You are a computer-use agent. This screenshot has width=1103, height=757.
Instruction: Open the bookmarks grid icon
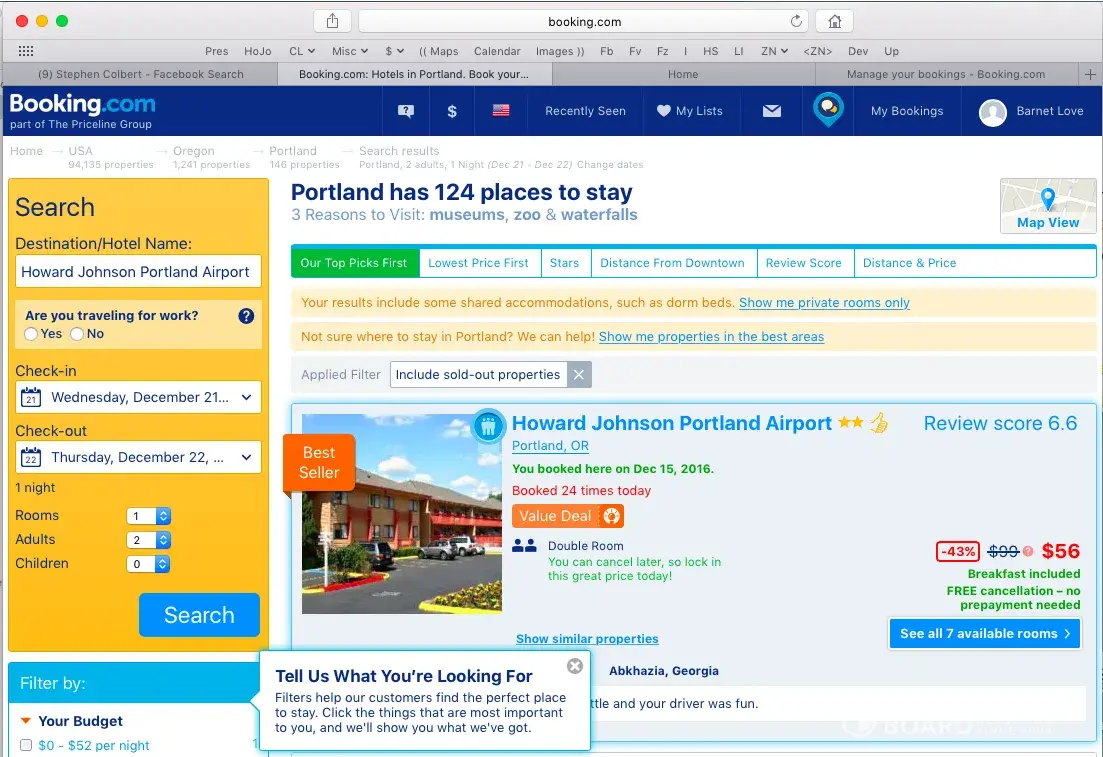point(26,51)
